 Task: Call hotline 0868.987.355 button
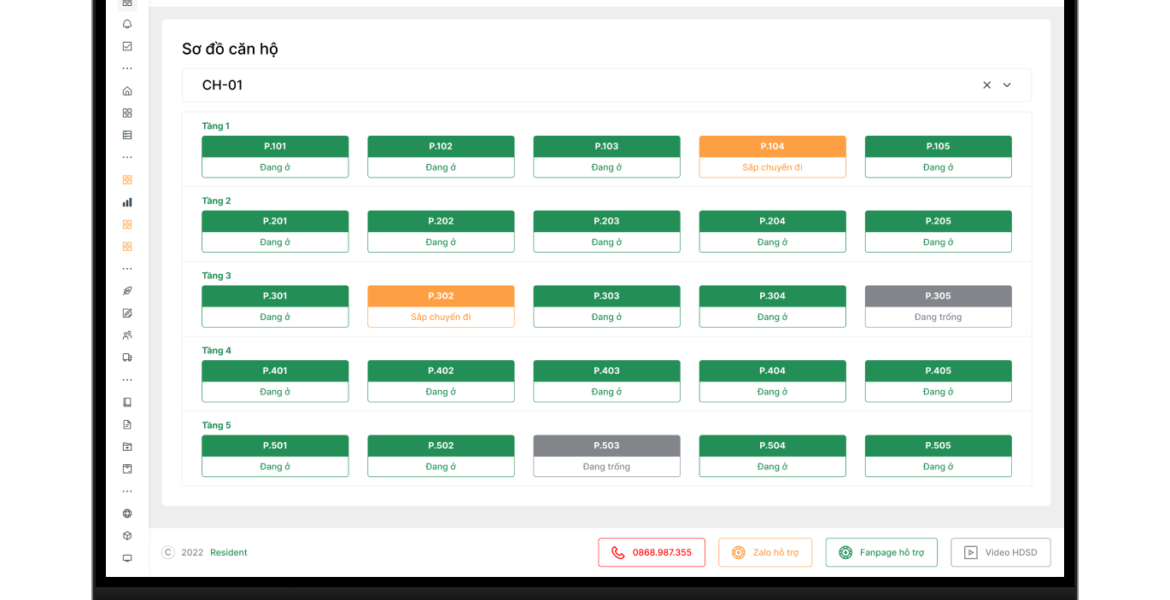[651, 552]
